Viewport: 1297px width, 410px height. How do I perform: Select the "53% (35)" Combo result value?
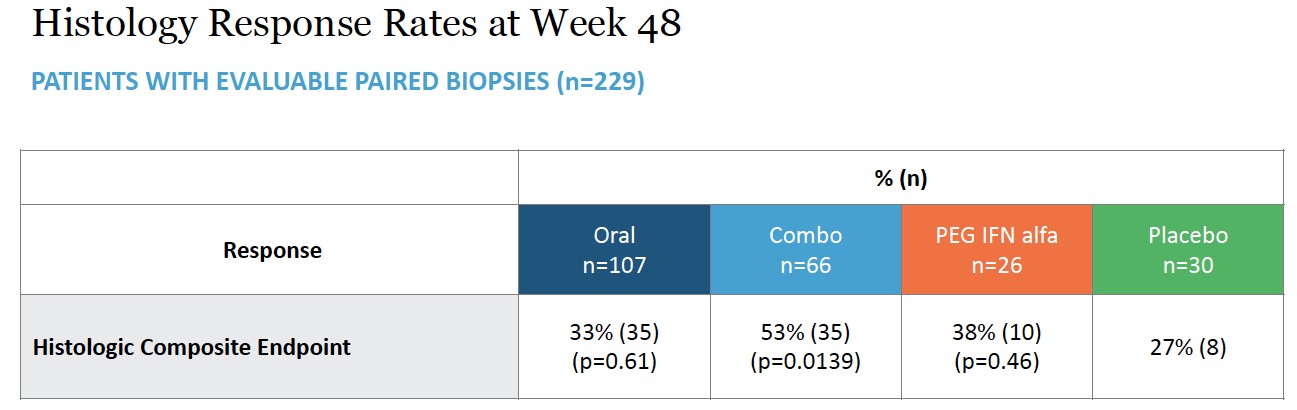805,335
